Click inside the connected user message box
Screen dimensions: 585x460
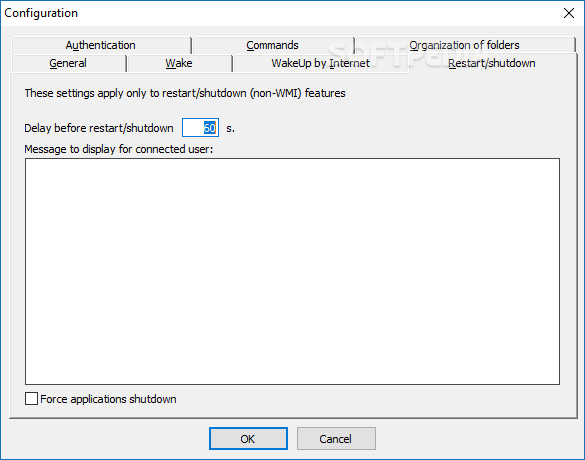coord(292,271)
